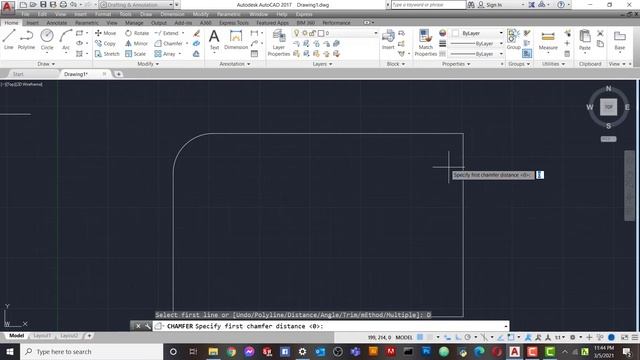The width and height of the screenshot is (640, 360).
Task: Select the Circle tool
Action: [47, 39]
